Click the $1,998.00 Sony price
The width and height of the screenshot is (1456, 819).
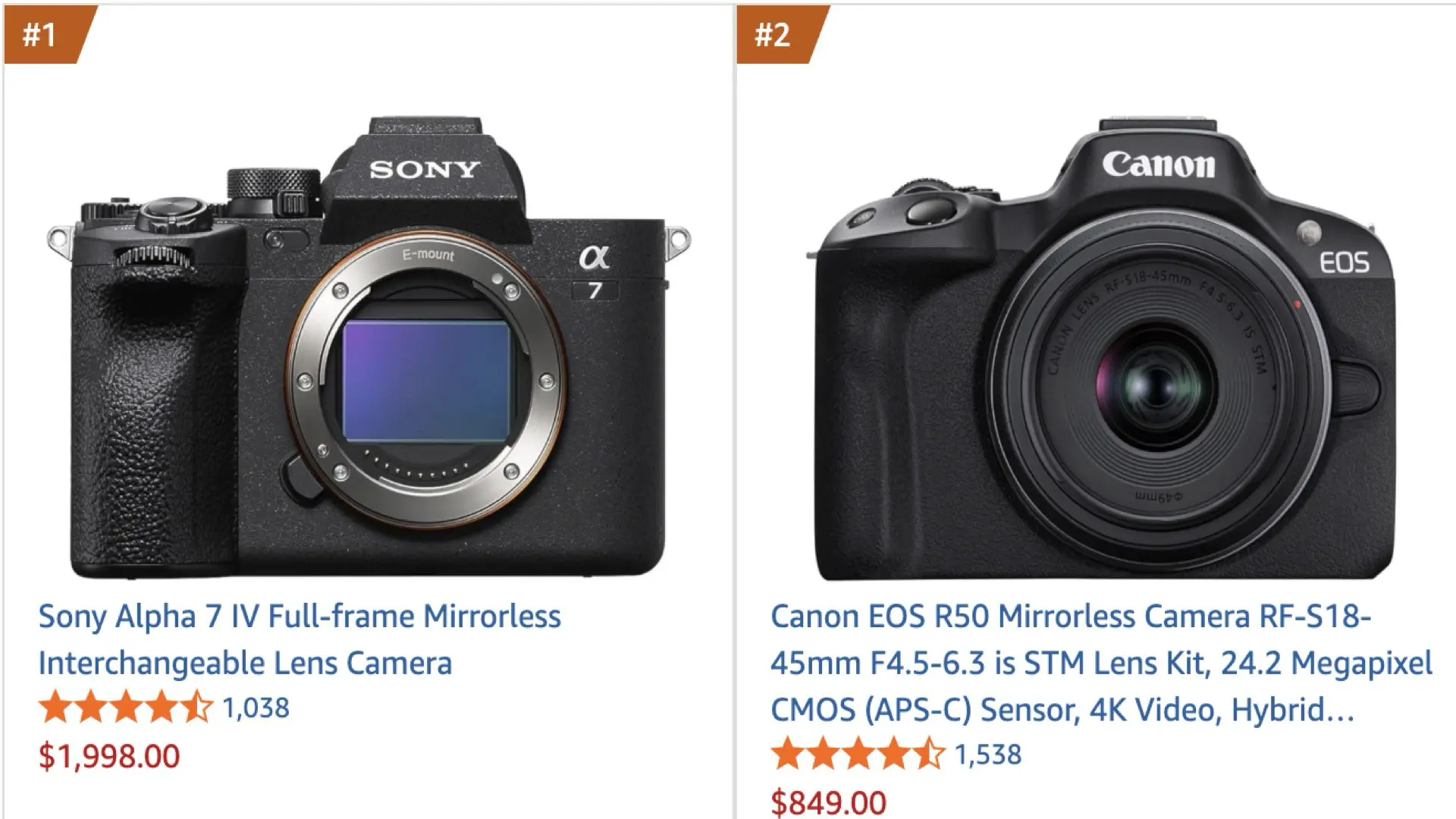pos(109,756)
